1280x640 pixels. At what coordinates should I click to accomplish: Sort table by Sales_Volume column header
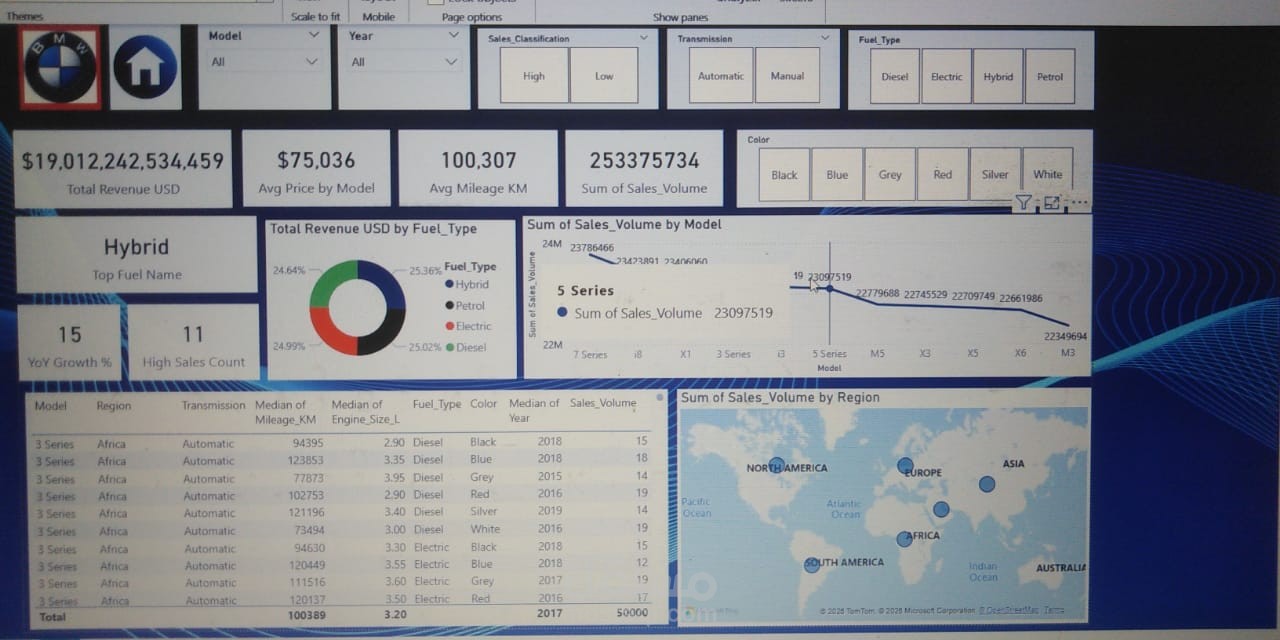(602, 404)
